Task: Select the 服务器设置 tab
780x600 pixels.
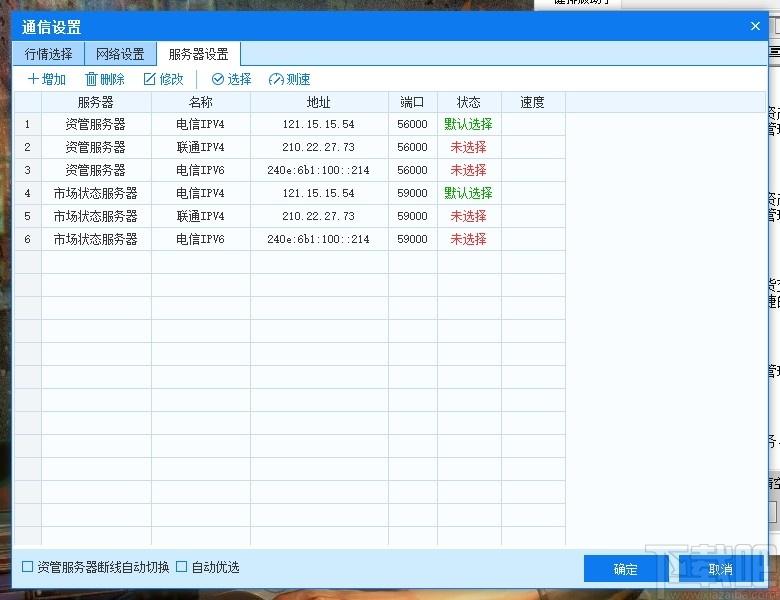Action: point(198,54)
